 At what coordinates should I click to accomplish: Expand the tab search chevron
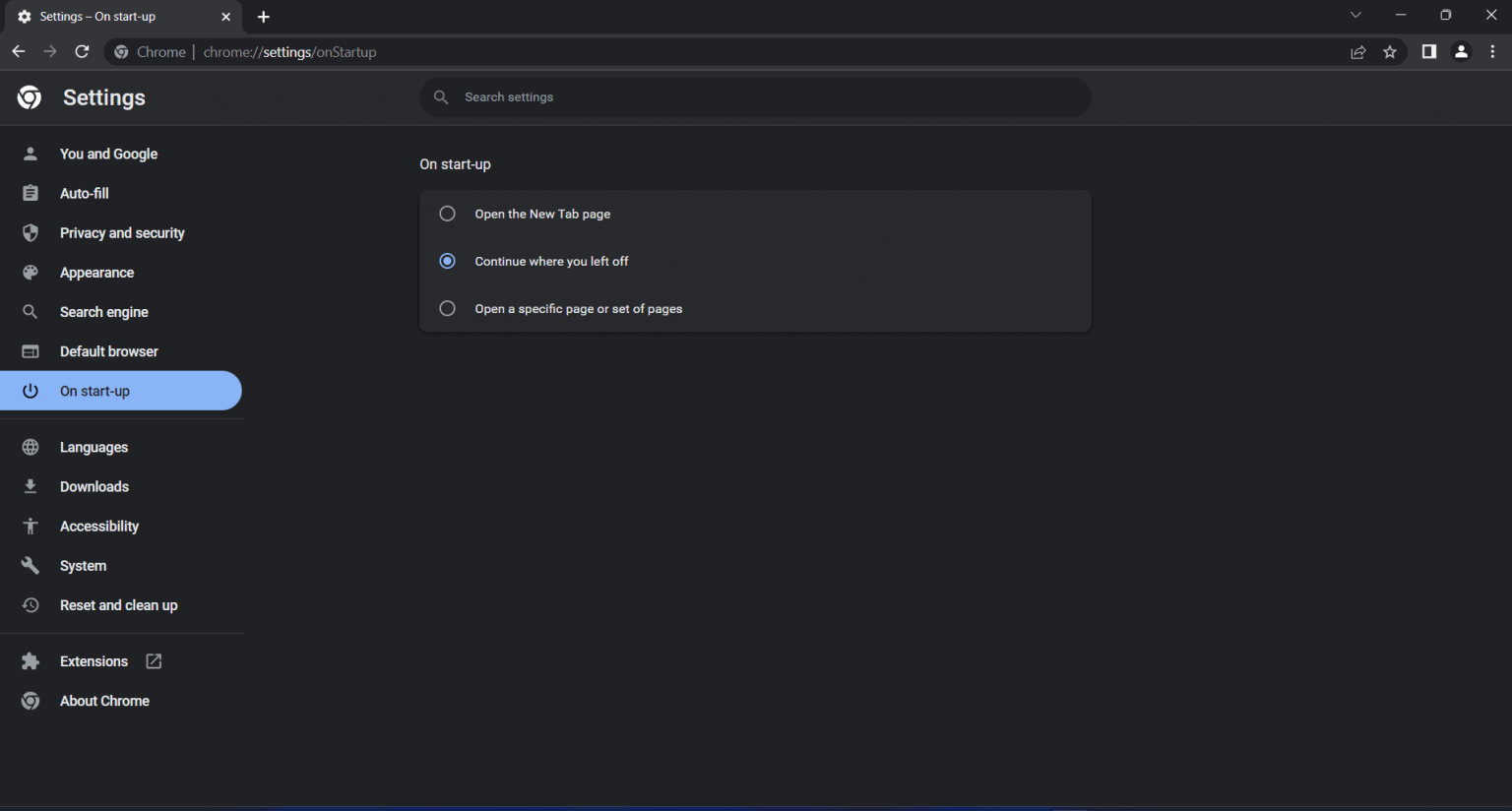tap(1355, 15)
